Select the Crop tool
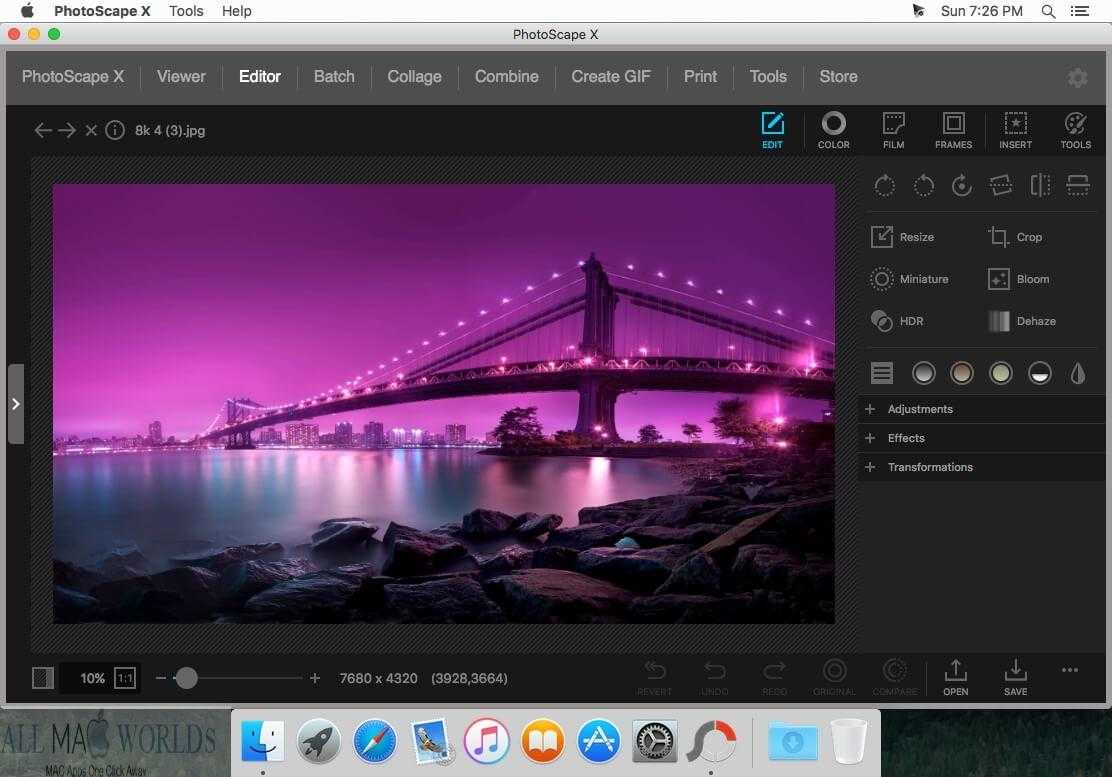 (1015, 237)
